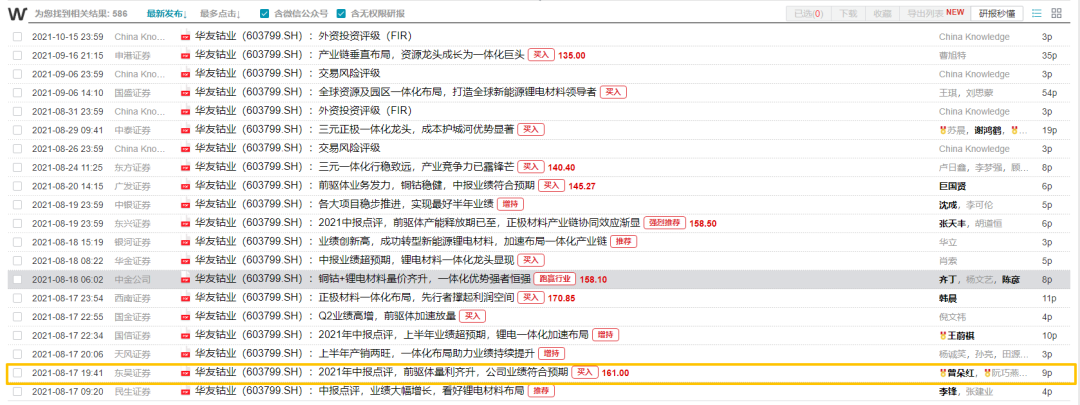
Task: Open PDF icon of 国盛证券 report
Action: pos(185,92)
